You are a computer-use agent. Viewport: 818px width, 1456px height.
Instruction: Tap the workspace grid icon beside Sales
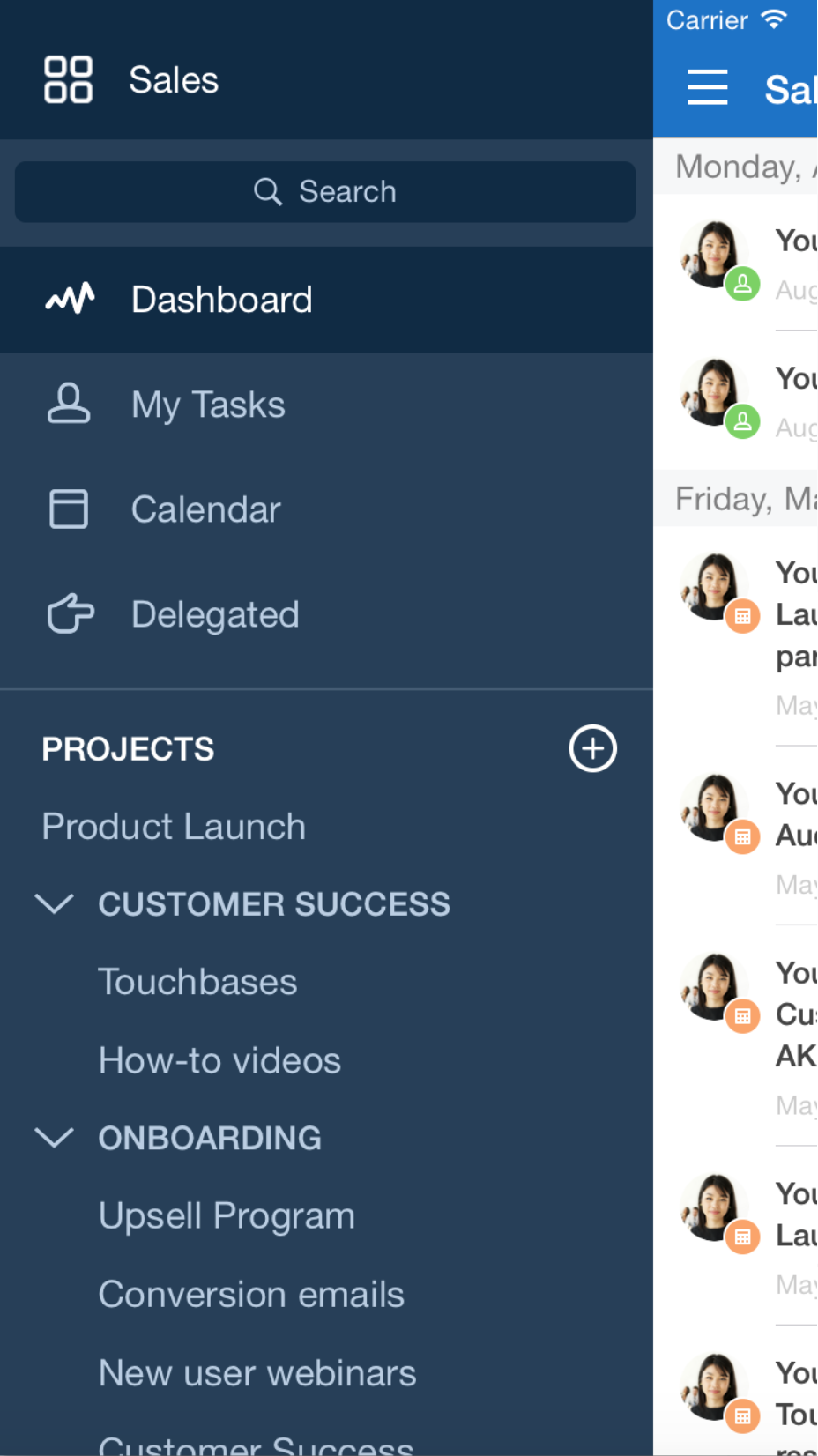click(x=68, y=80)
